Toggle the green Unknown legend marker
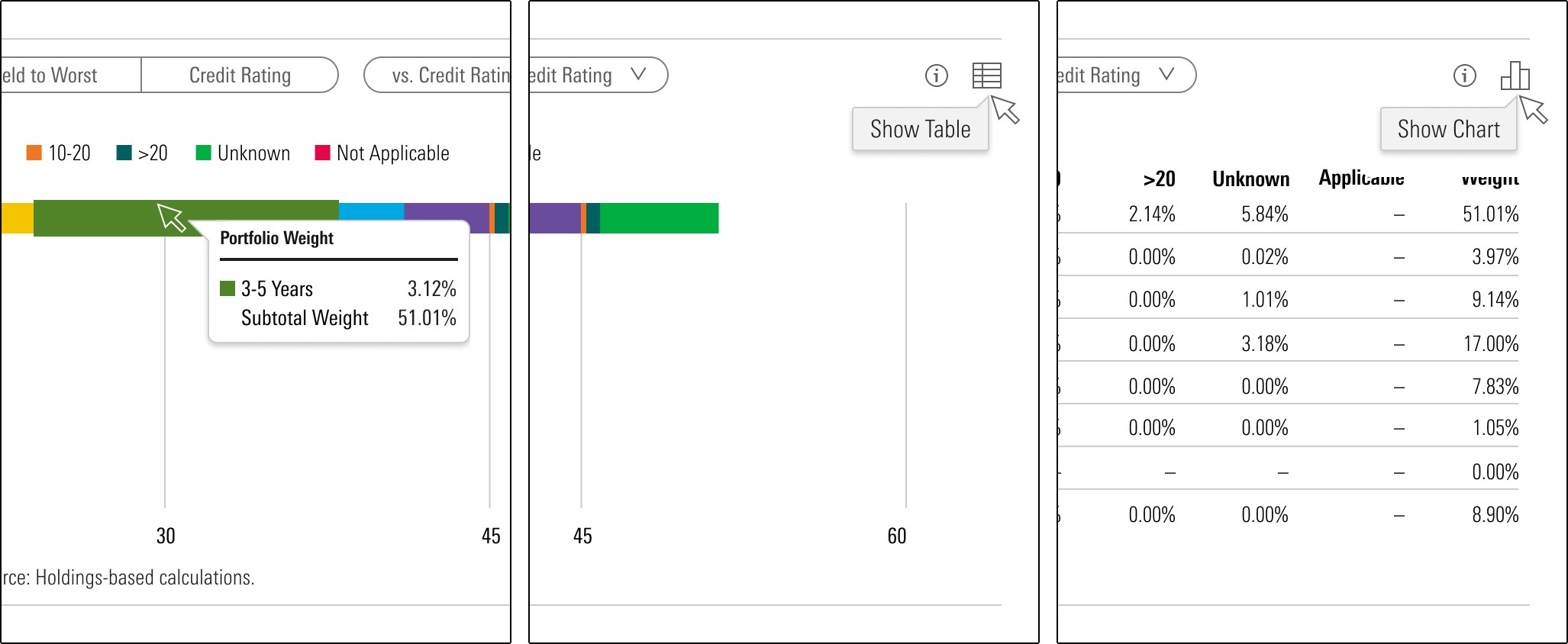1568x644 pixels. [x=203, y=153]
